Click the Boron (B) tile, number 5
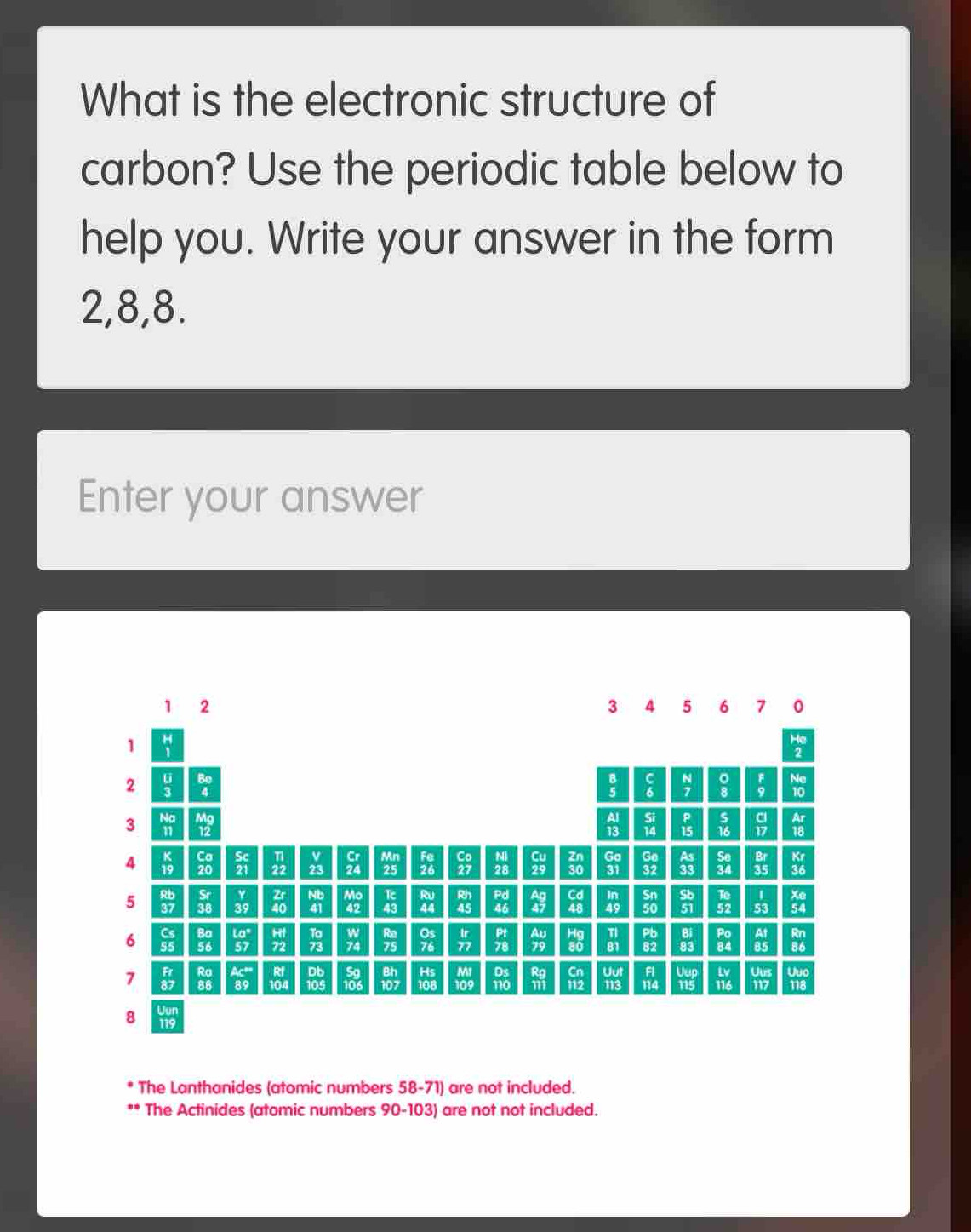Viewport: 971px width, 1232px height. tap(612, 784)
